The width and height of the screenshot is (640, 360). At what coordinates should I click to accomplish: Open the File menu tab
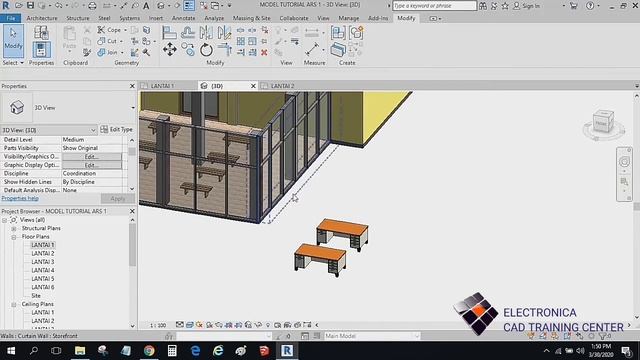pos(11,18)
